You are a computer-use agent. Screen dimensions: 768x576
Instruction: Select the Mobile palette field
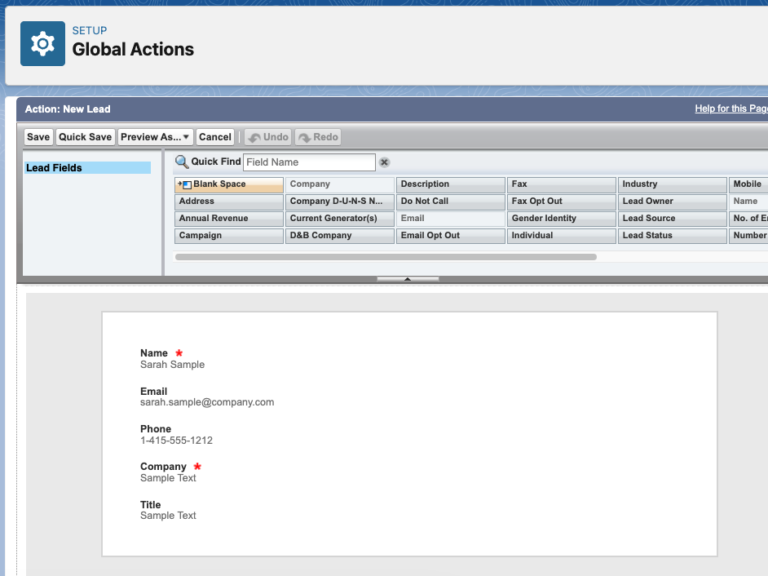tap(748, 184)
